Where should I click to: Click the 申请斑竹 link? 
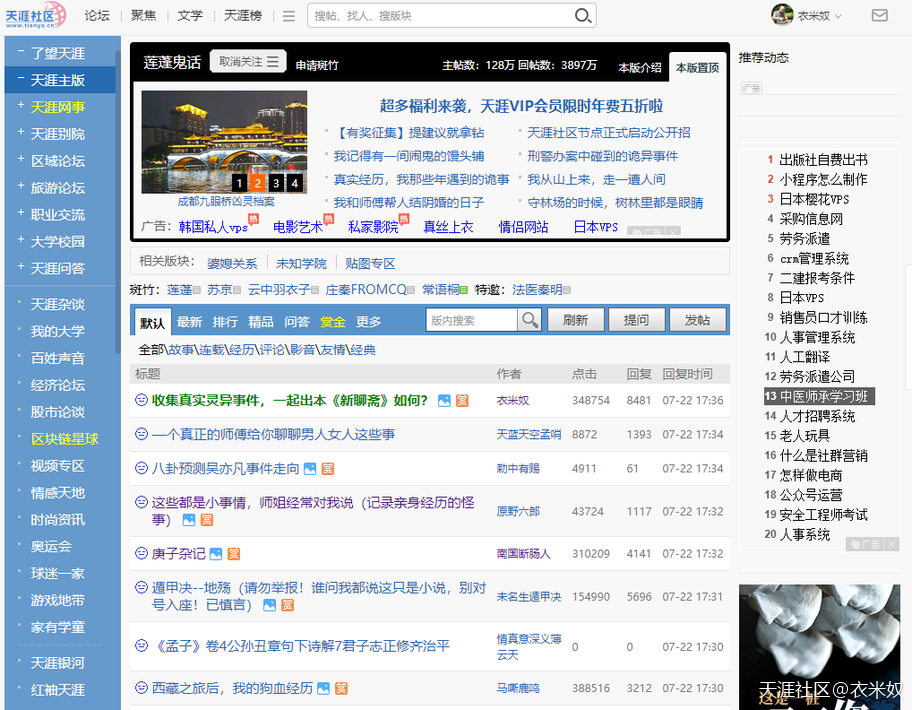pyautogui.click(x=317, y=65)
